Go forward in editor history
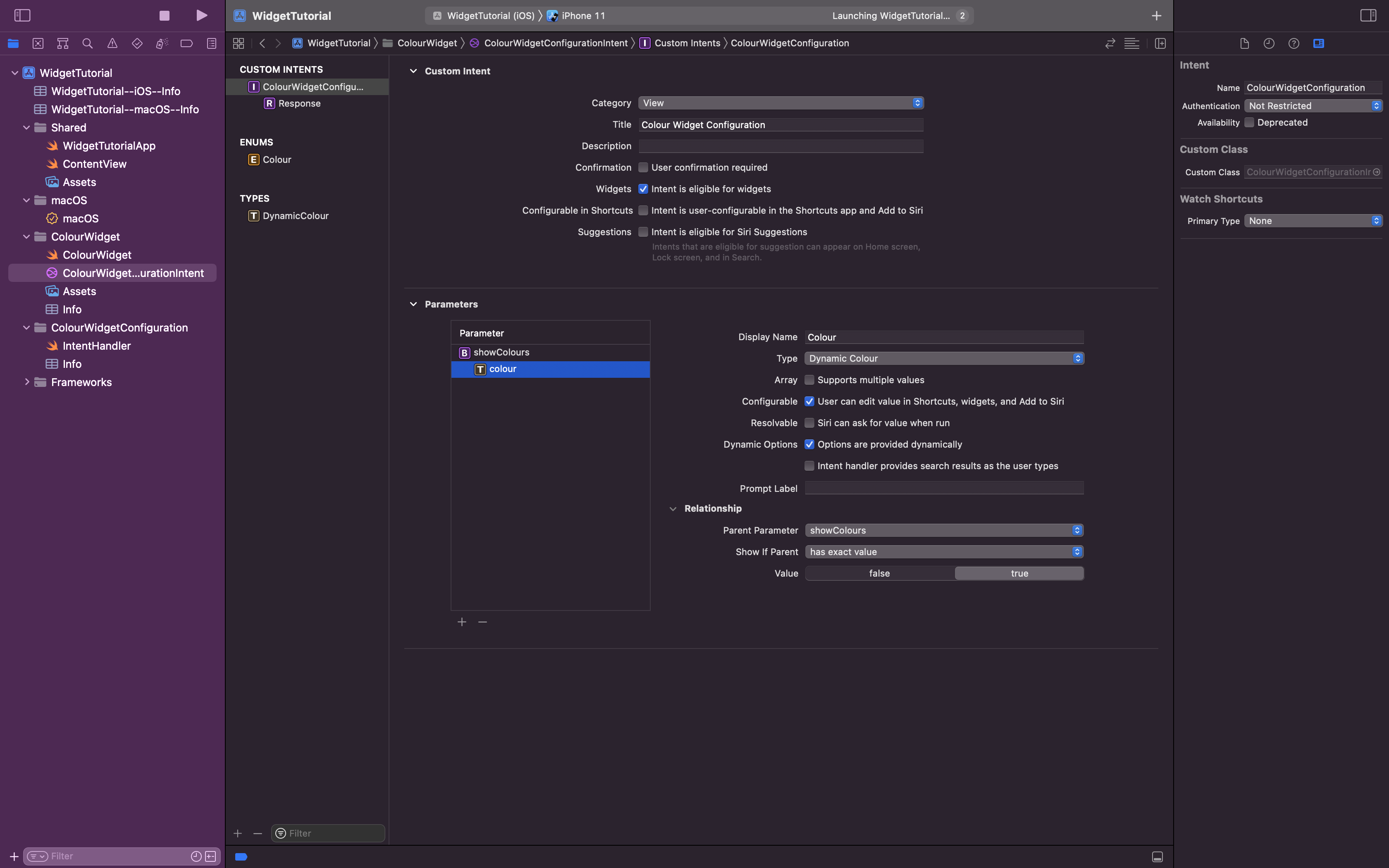Image resolution: width=1389 pixels, height=868 pixels. tap(278, 43)
